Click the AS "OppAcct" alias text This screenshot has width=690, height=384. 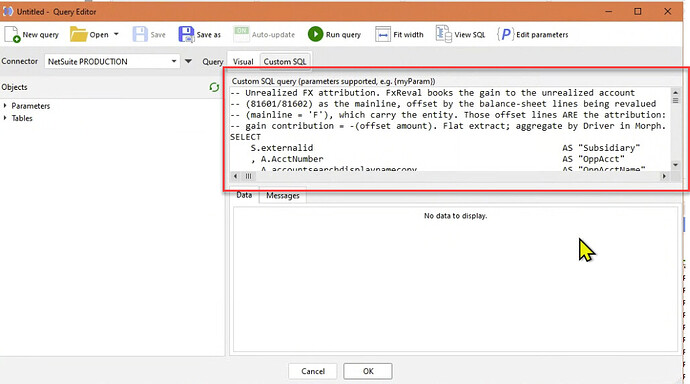(593, 159)
